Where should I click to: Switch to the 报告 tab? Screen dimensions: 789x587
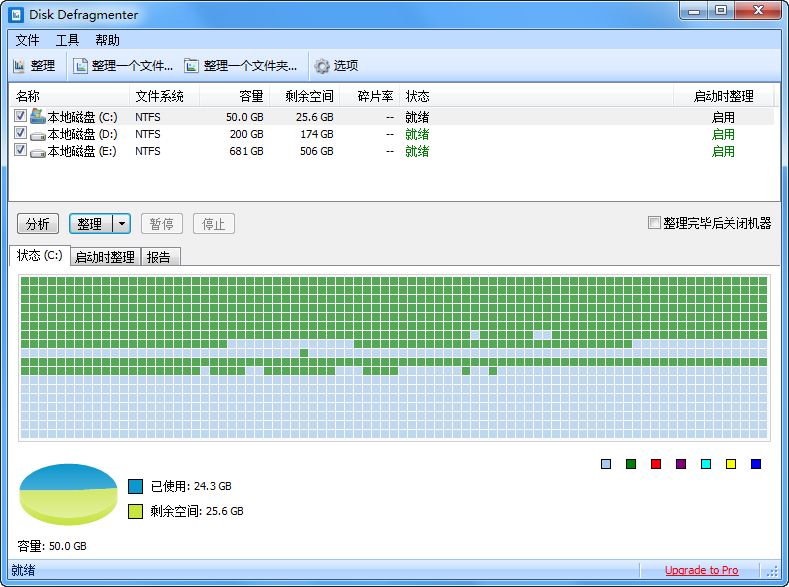(x=159, y=257)
